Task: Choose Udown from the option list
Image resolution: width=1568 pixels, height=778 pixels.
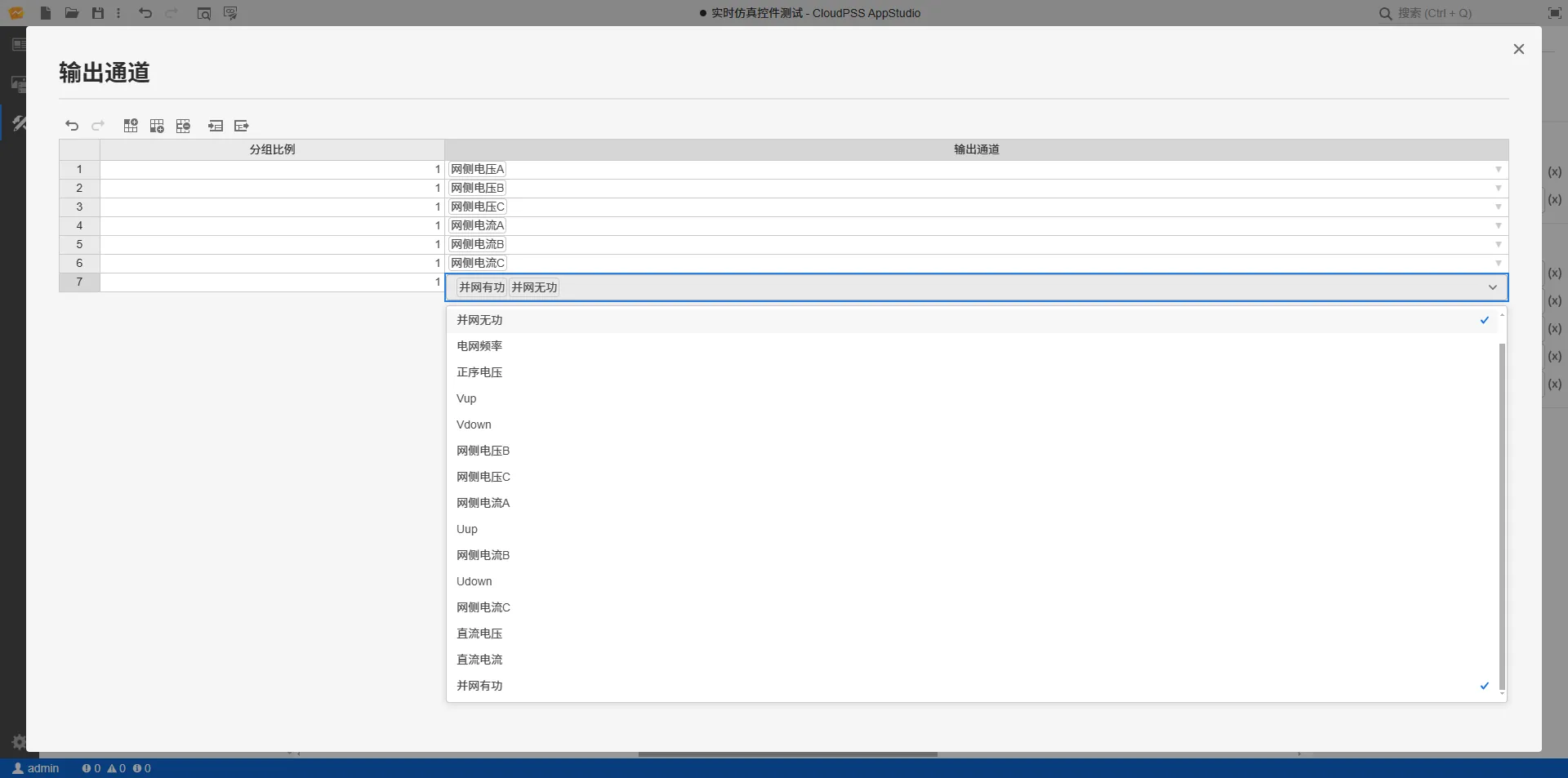Action: pyautogui.click(x=972, y=581)
